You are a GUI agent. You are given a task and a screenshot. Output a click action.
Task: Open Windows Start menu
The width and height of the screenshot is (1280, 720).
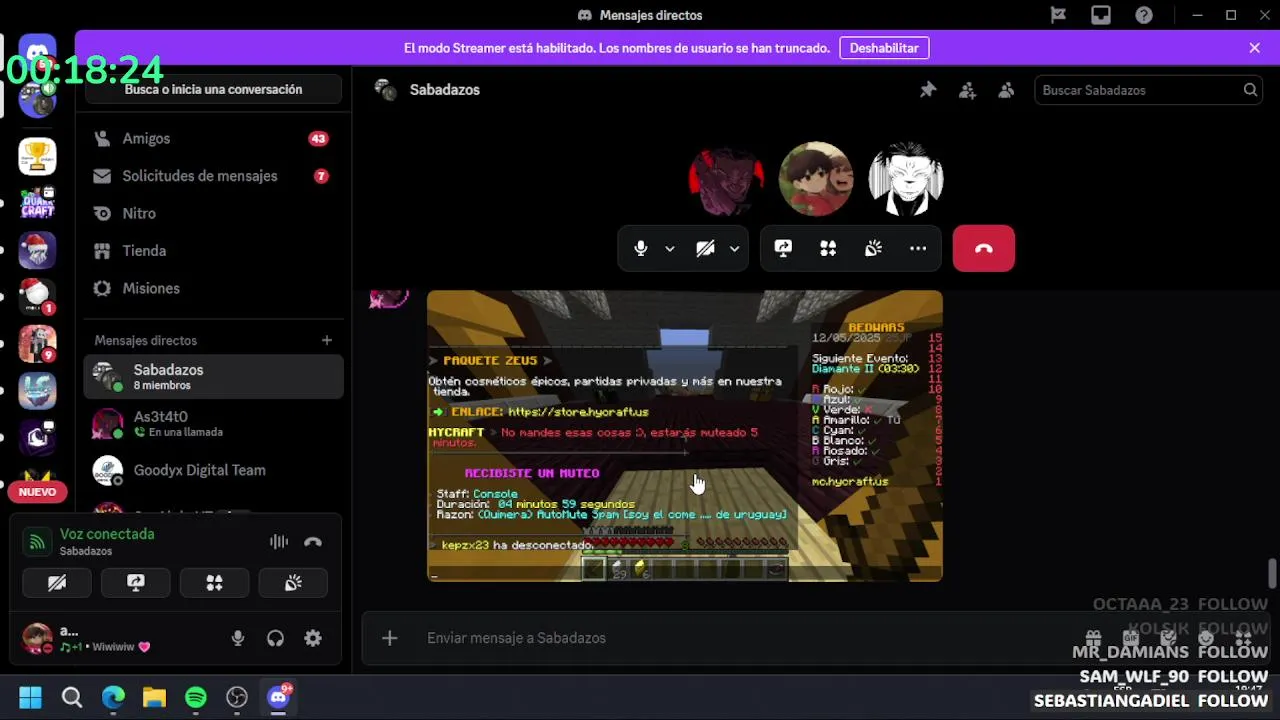pyautogui.click(x=30, y=697)
